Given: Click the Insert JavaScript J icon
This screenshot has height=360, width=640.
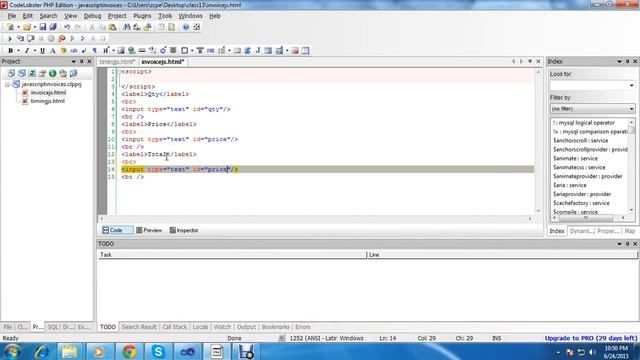Looking at the screenshot, I should point(258,51).
